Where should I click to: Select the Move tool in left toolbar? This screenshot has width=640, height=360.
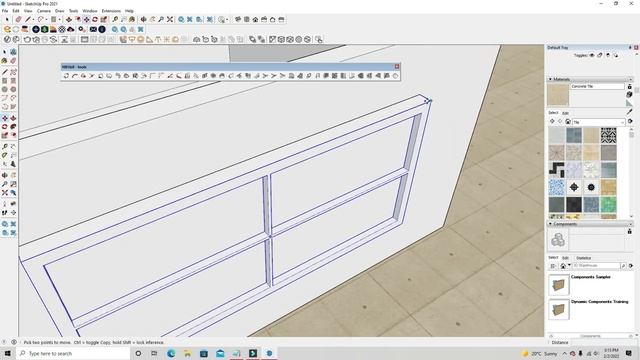5,118
